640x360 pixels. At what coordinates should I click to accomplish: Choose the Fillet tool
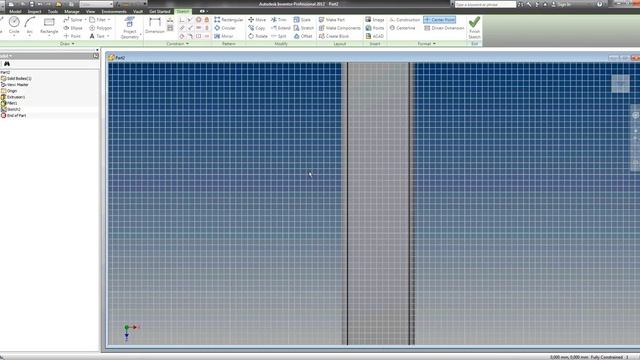pos(98,20)
